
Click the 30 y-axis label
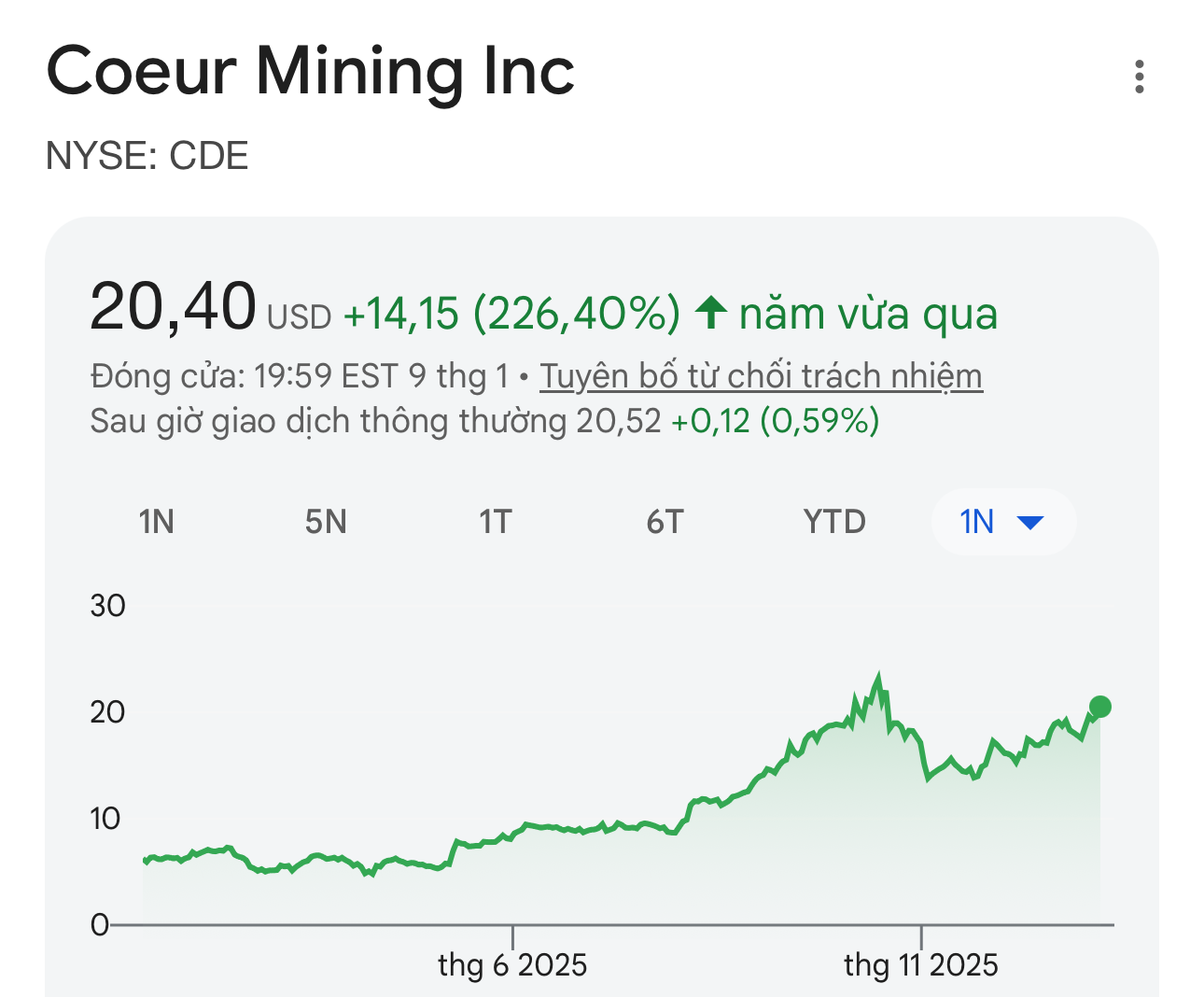pyautogui.click(x=107, y=606)
